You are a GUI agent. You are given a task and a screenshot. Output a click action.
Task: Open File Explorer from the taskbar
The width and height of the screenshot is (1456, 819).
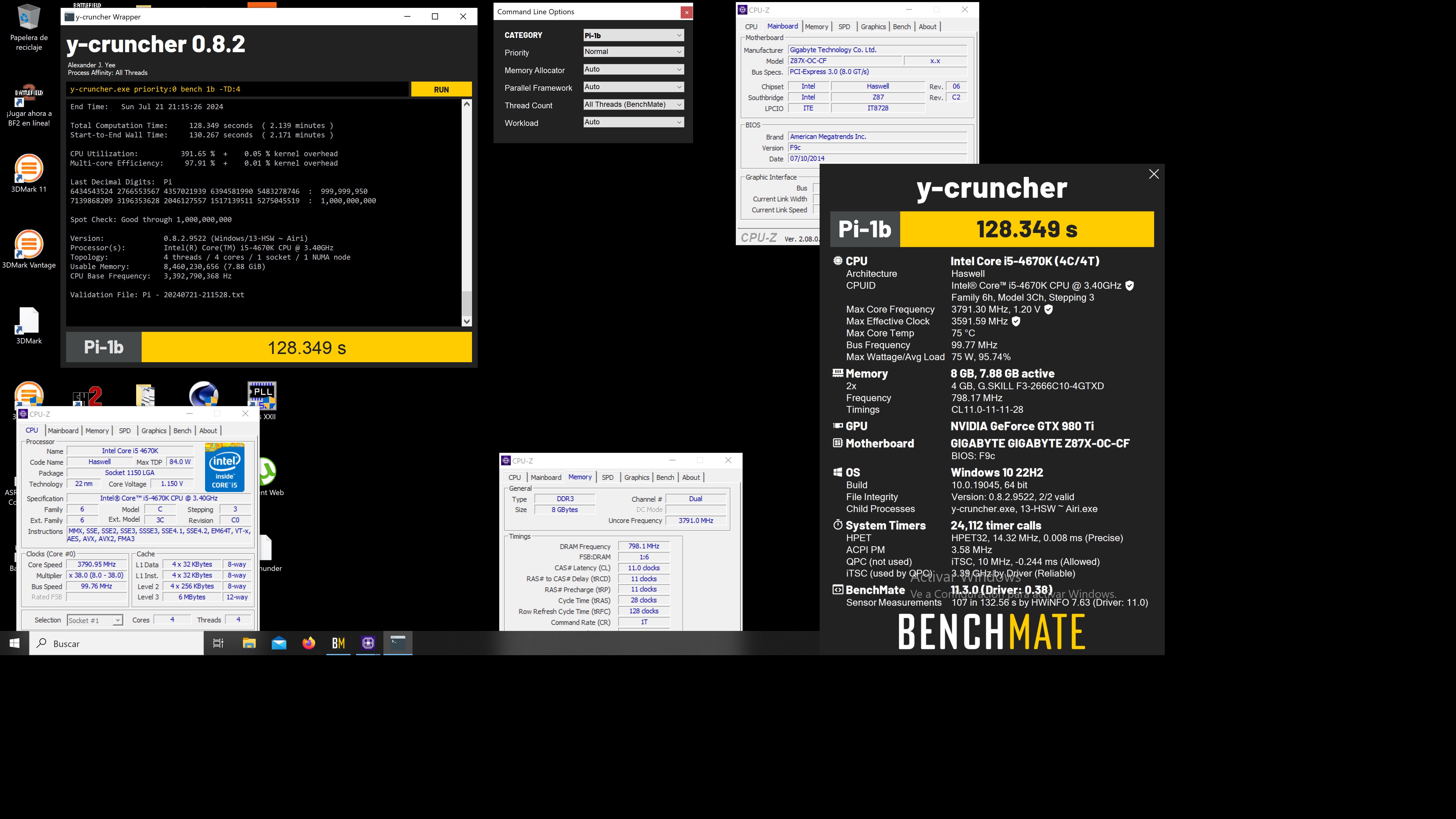pyautogui.click(x=249, y=643)
